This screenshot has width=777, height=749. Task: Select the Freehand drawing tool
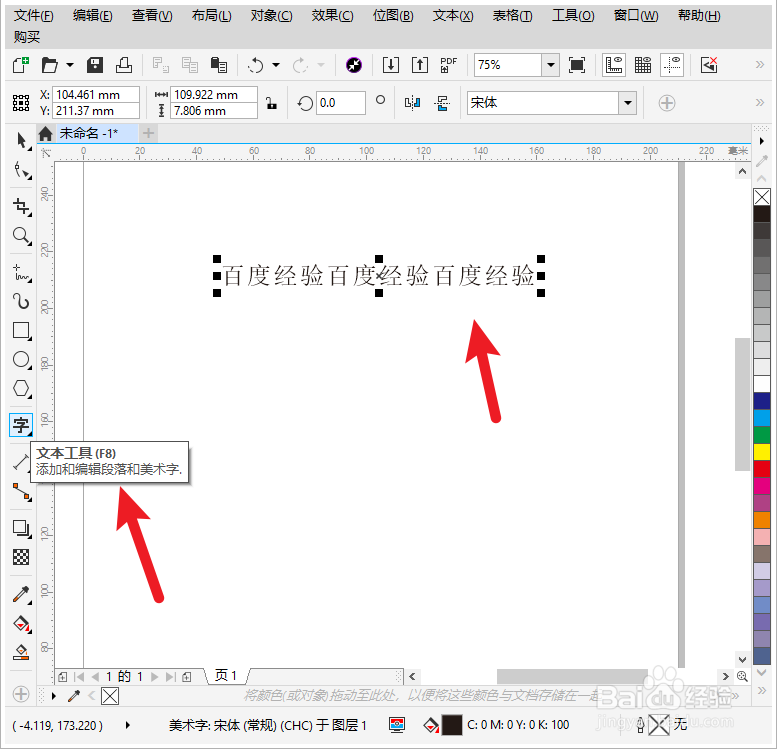(21, 272)
